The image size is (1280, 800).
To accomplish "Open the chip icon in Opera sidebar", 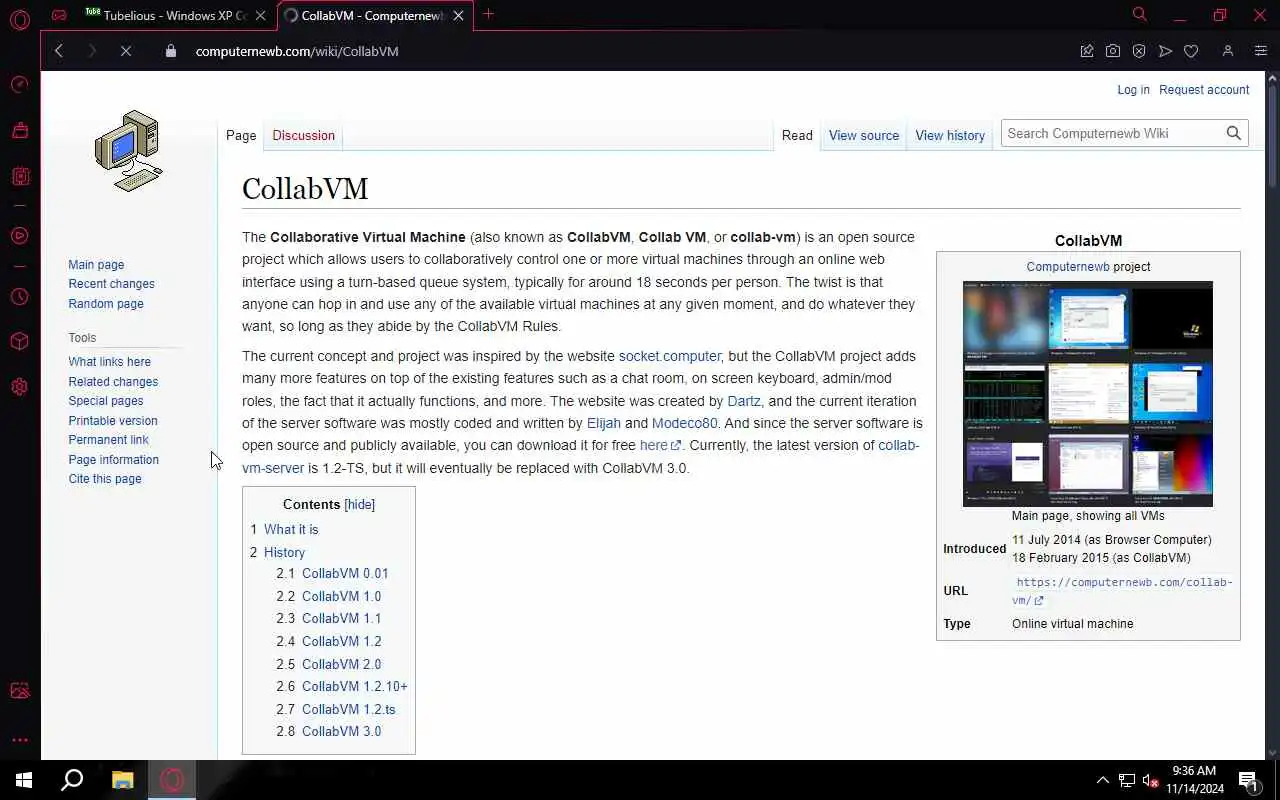I will tap(19, 176).
